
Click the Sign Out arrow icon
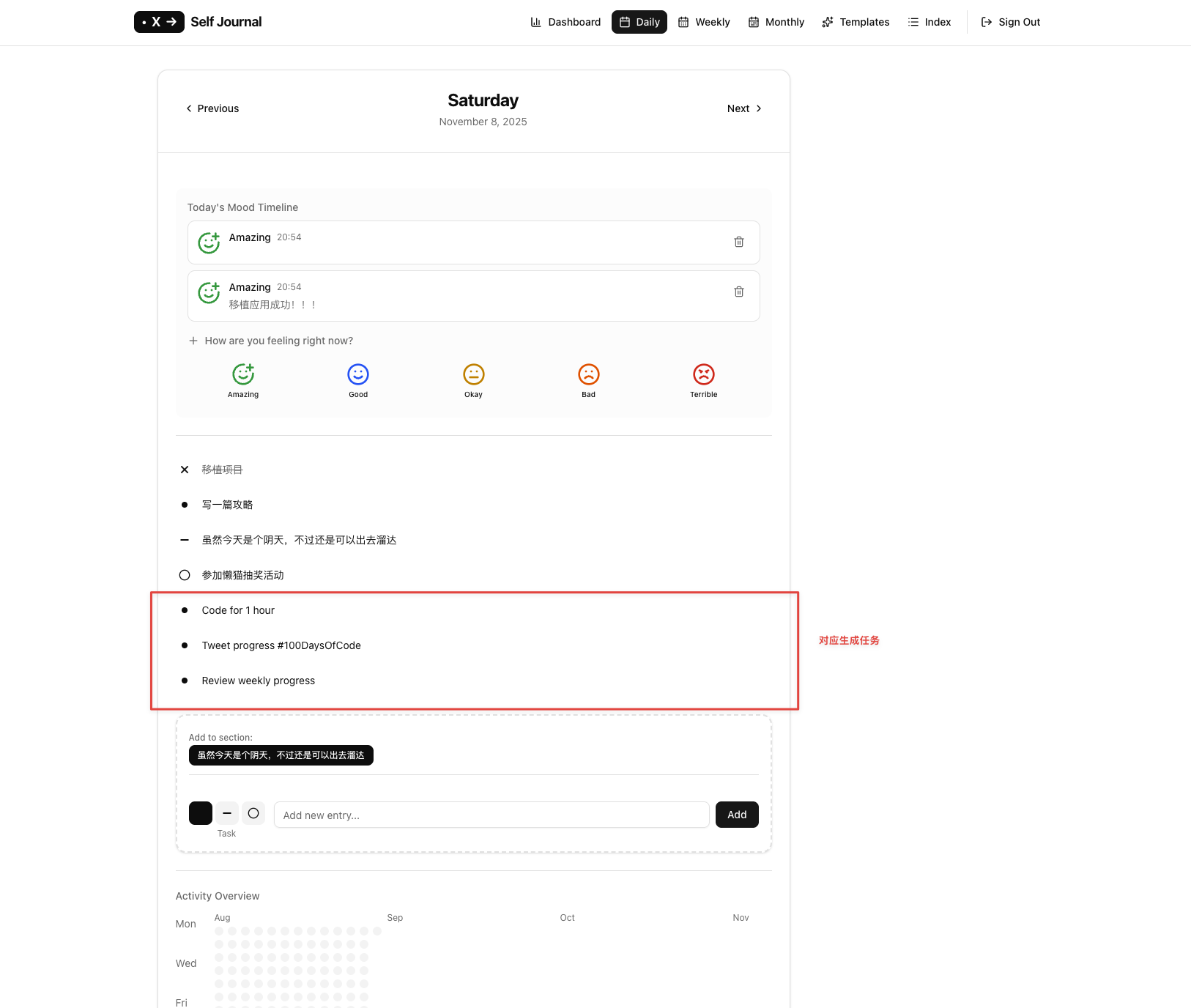987,22
